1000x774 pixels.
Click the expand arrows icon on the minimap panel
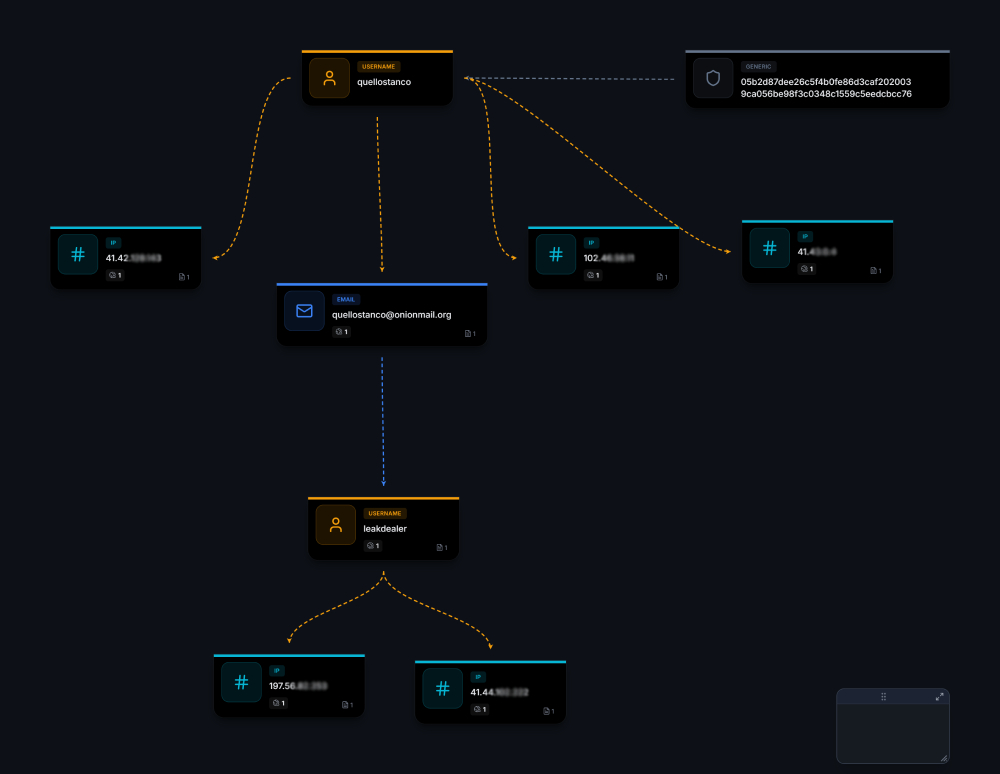939,697
